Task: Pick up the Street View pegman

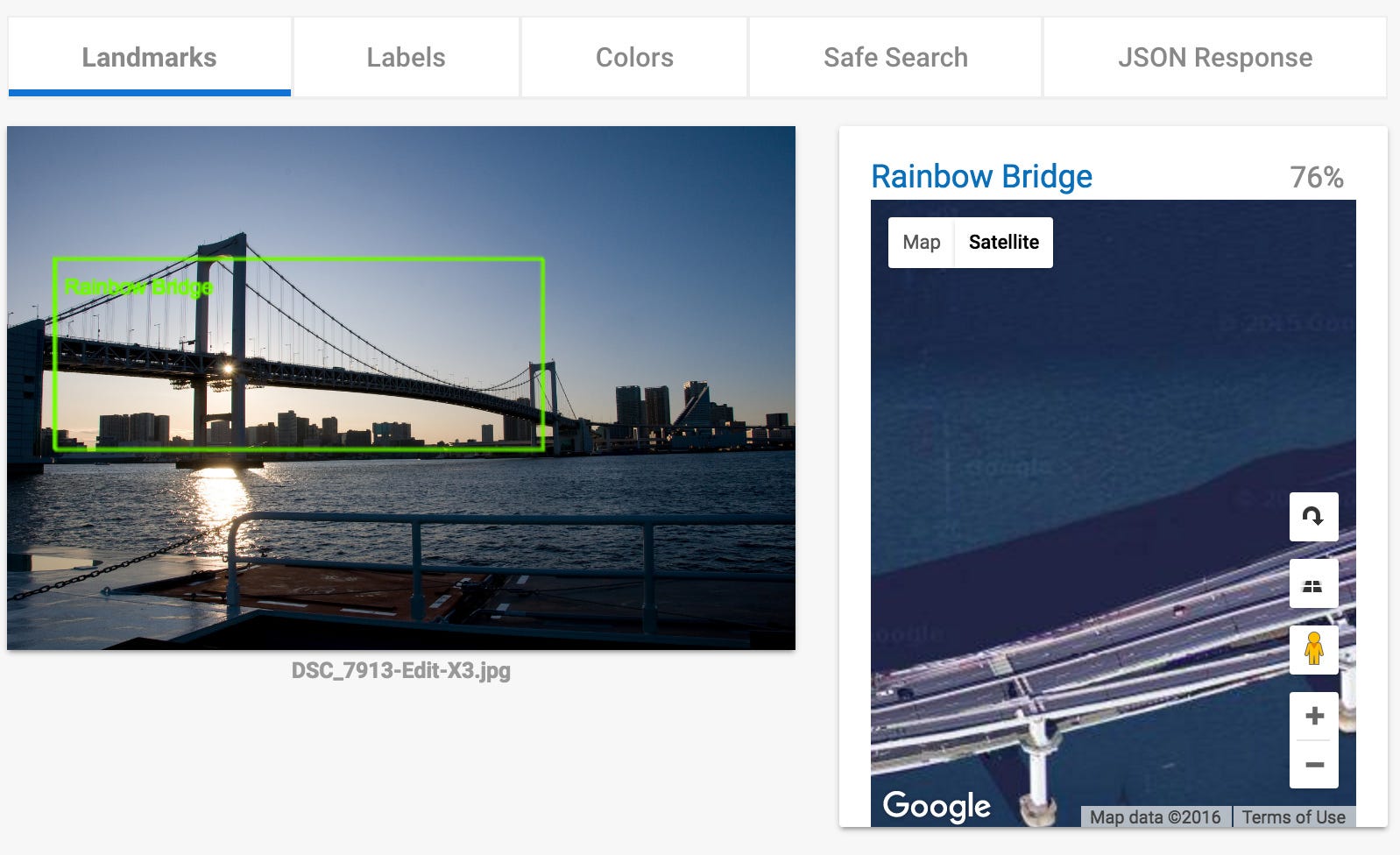Action: click(1313, 650)
